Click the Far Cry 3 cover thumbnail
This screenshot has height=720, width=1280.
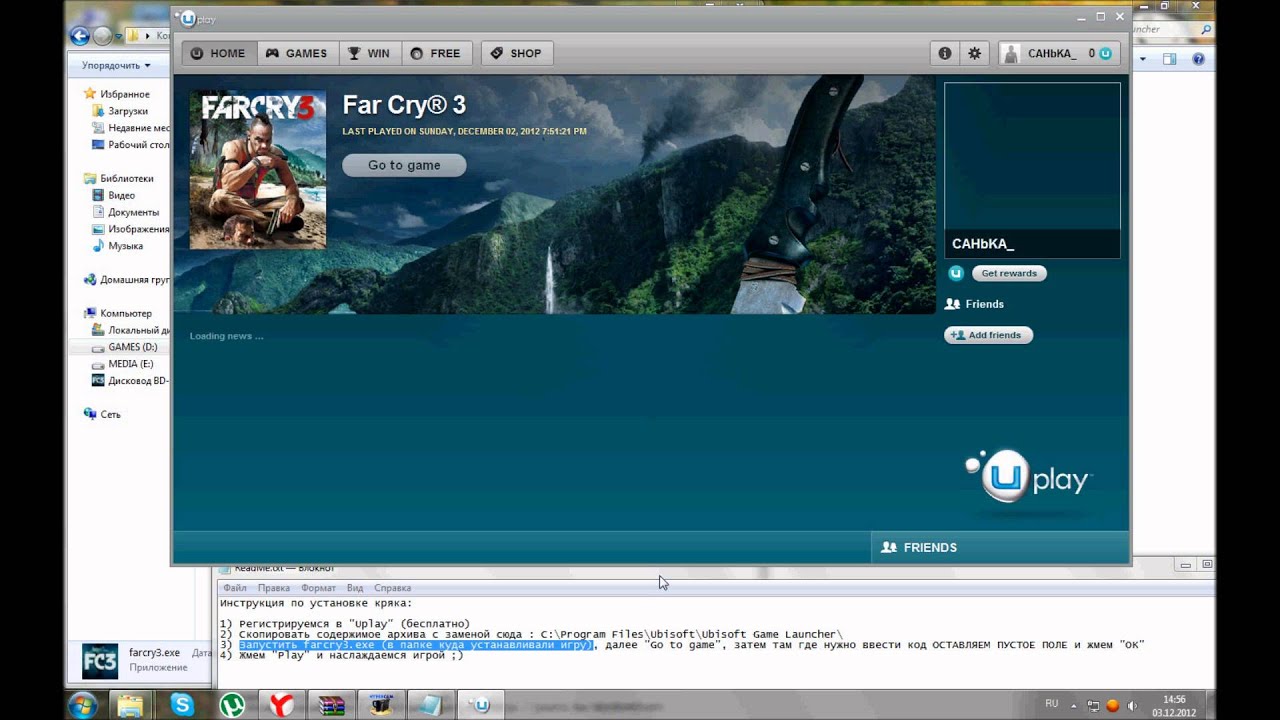click(258, 169)
